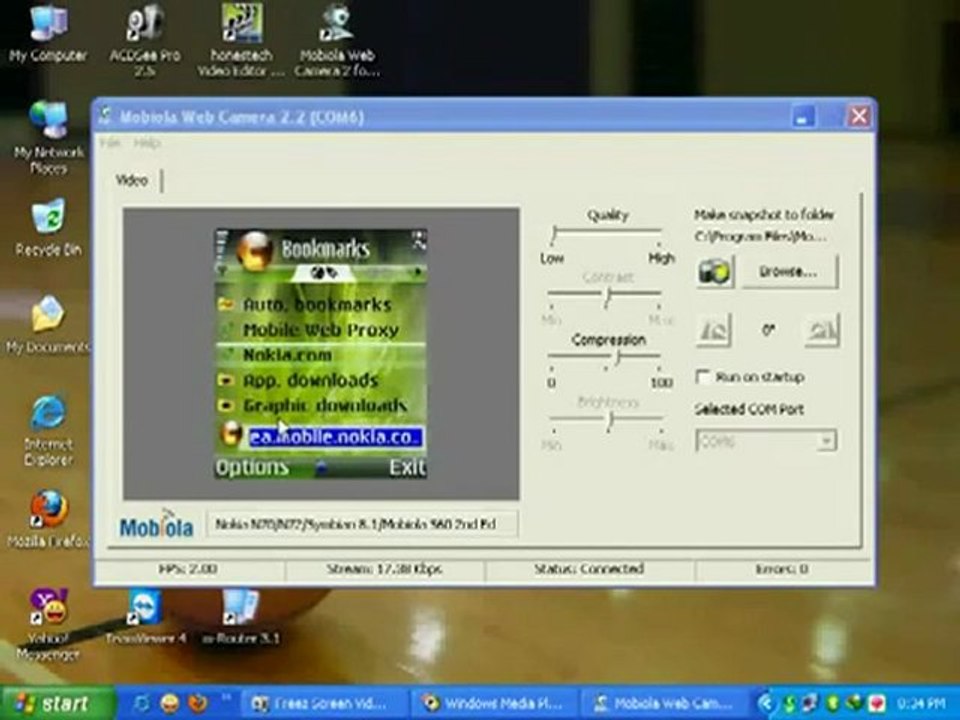Click the taskbar clock

(922, 703)
